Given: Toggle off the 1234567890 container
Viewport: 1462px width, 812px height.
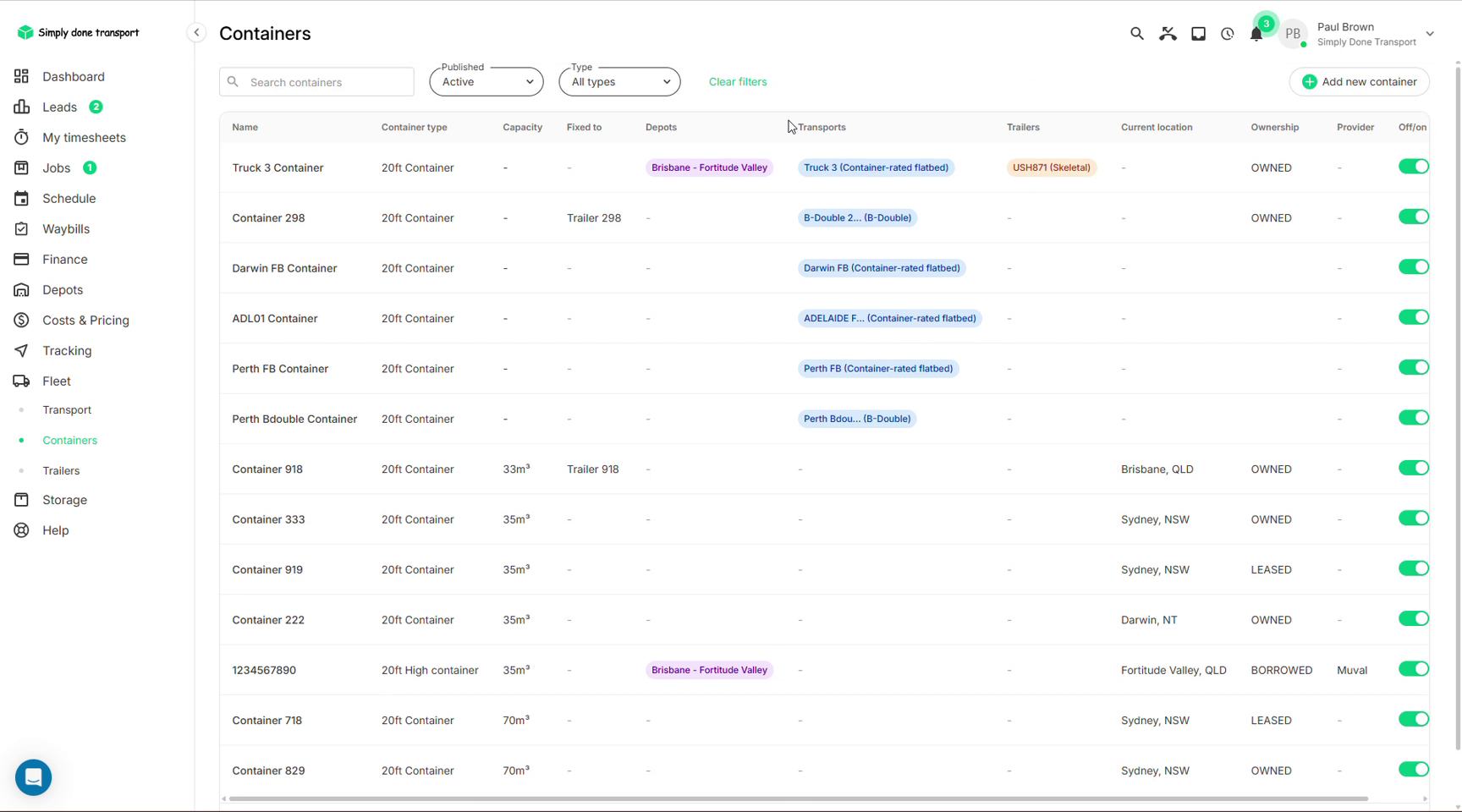Looking at the screenshot, I should (x=1414, y=669).
